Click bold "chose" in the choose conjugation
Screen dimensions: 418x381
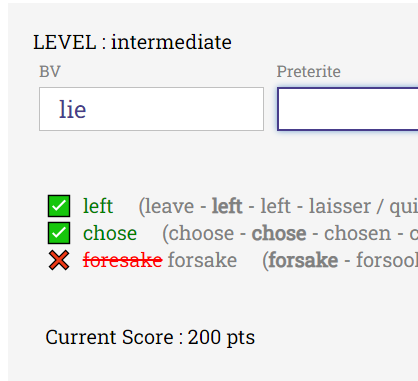pyautogui.click(x=279, y=233)
